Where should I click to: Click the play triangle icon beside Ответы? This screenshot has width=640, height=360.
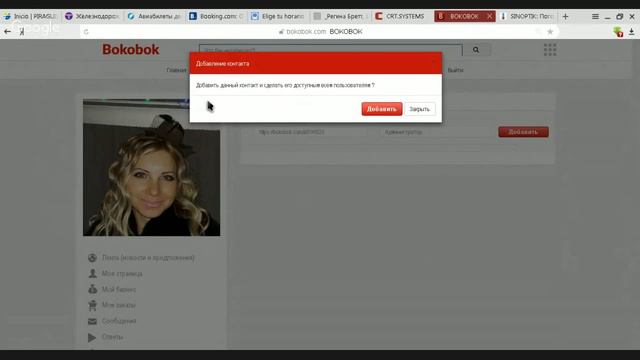92,337
